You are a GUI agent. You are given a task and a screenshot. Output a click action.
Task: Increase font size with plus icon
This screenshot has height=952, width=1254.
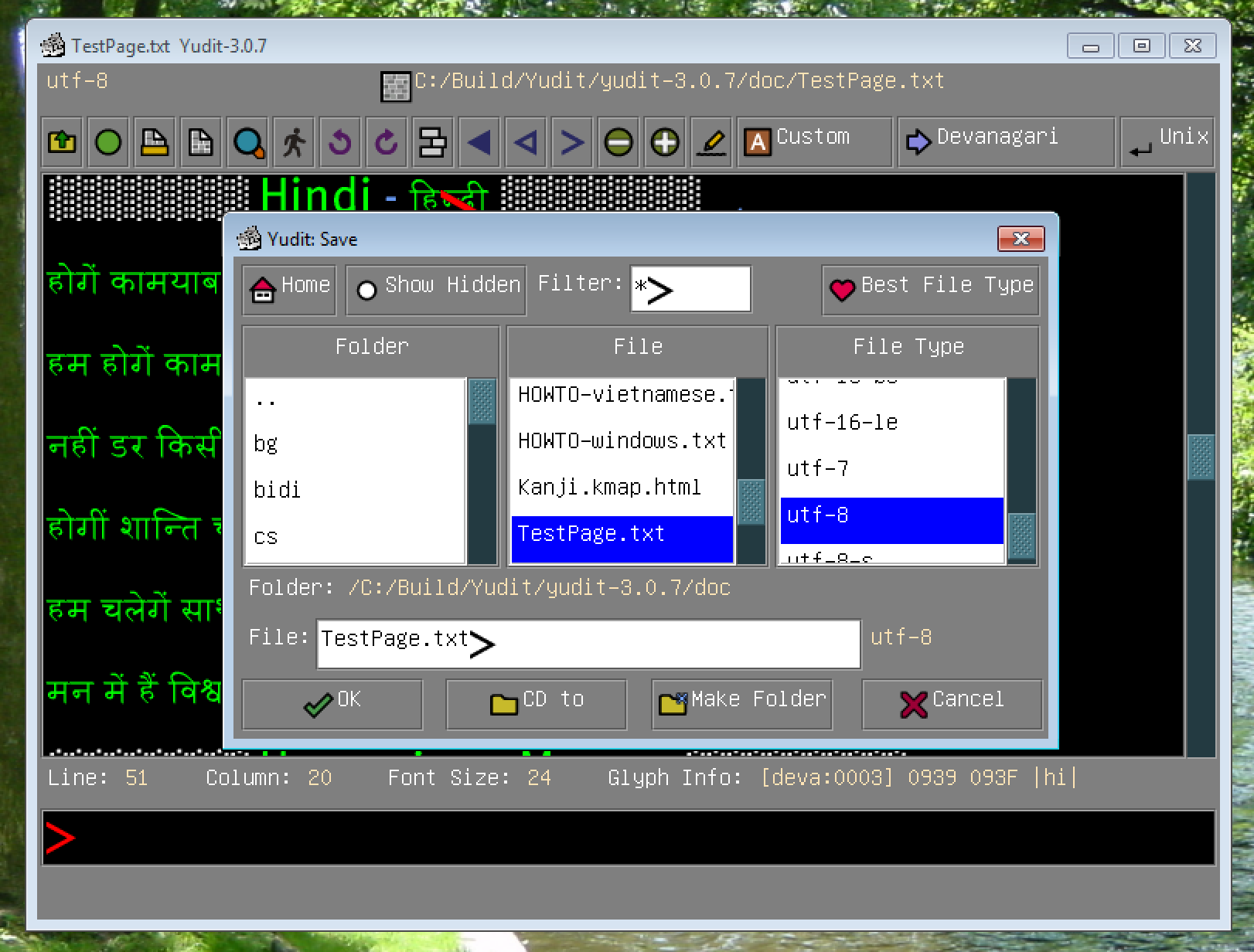click(x=665, y=142)
